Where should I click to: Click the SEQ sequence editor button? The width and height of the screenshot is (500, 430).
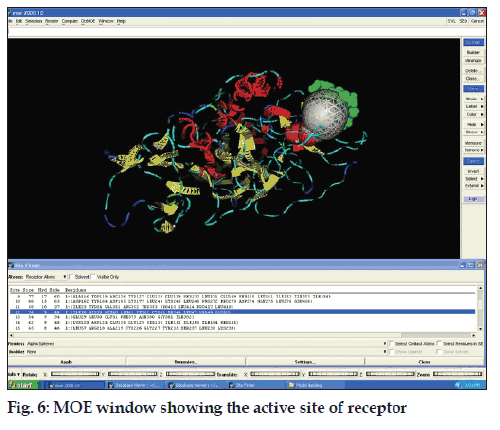(463, 21)
